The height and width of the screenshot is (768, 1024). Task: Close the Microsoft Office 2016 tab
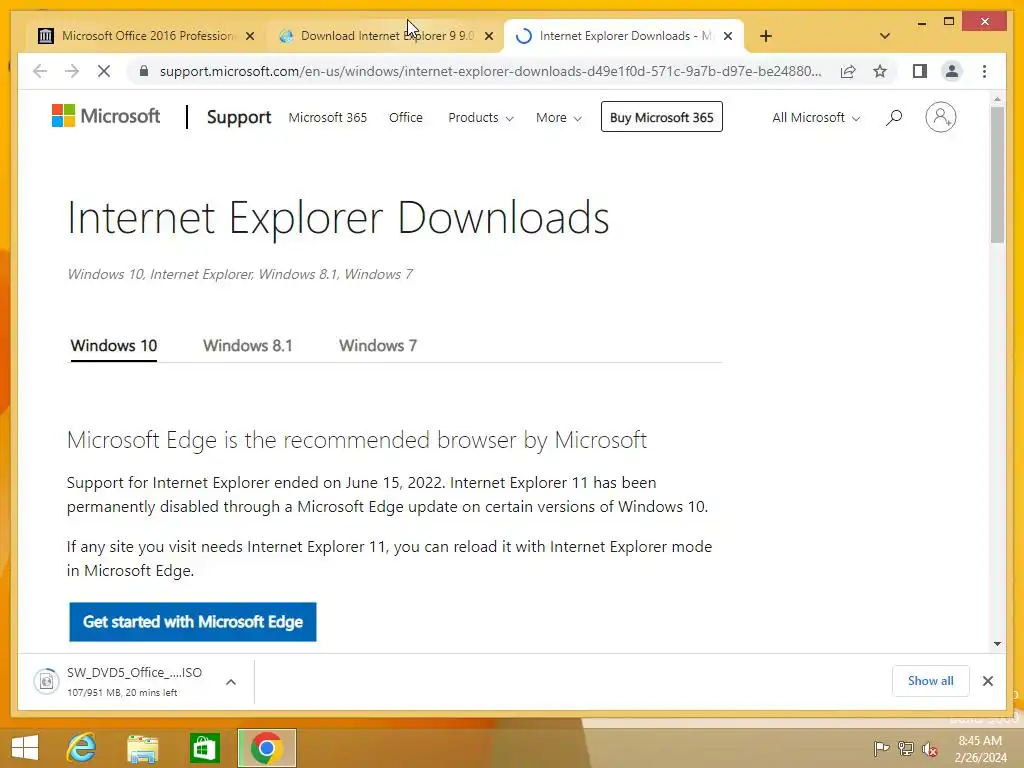(x=249, y=37)
